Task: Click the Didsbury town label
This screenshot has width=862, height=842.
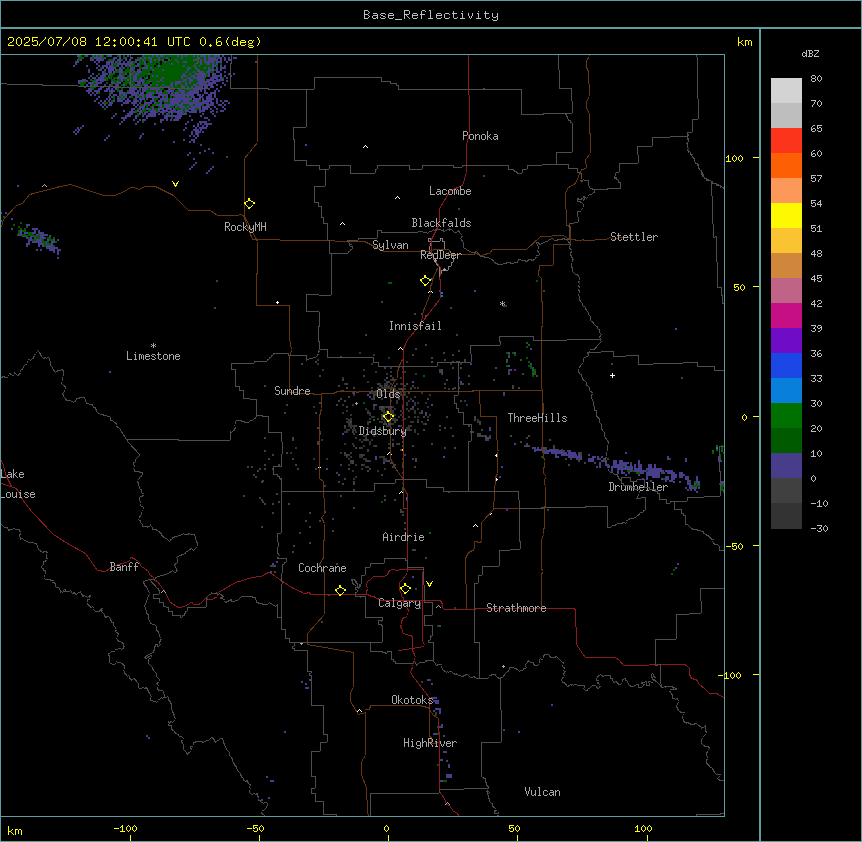Action: 382,431
